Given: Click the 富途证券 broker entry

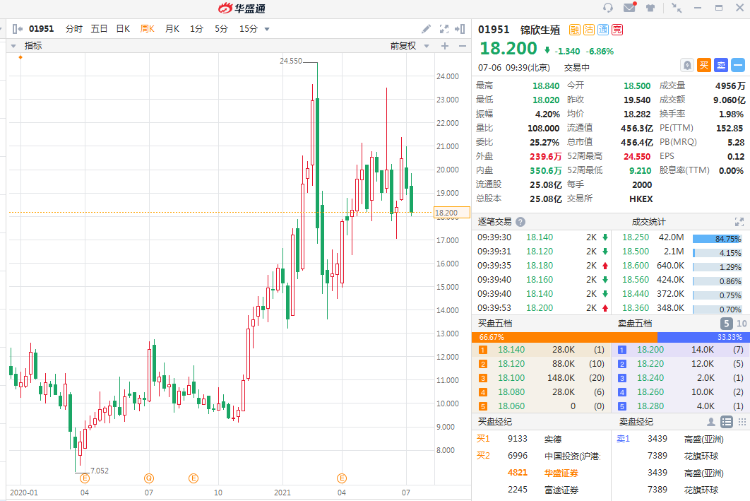Looking at the screenshot, I should pos(561,490).
